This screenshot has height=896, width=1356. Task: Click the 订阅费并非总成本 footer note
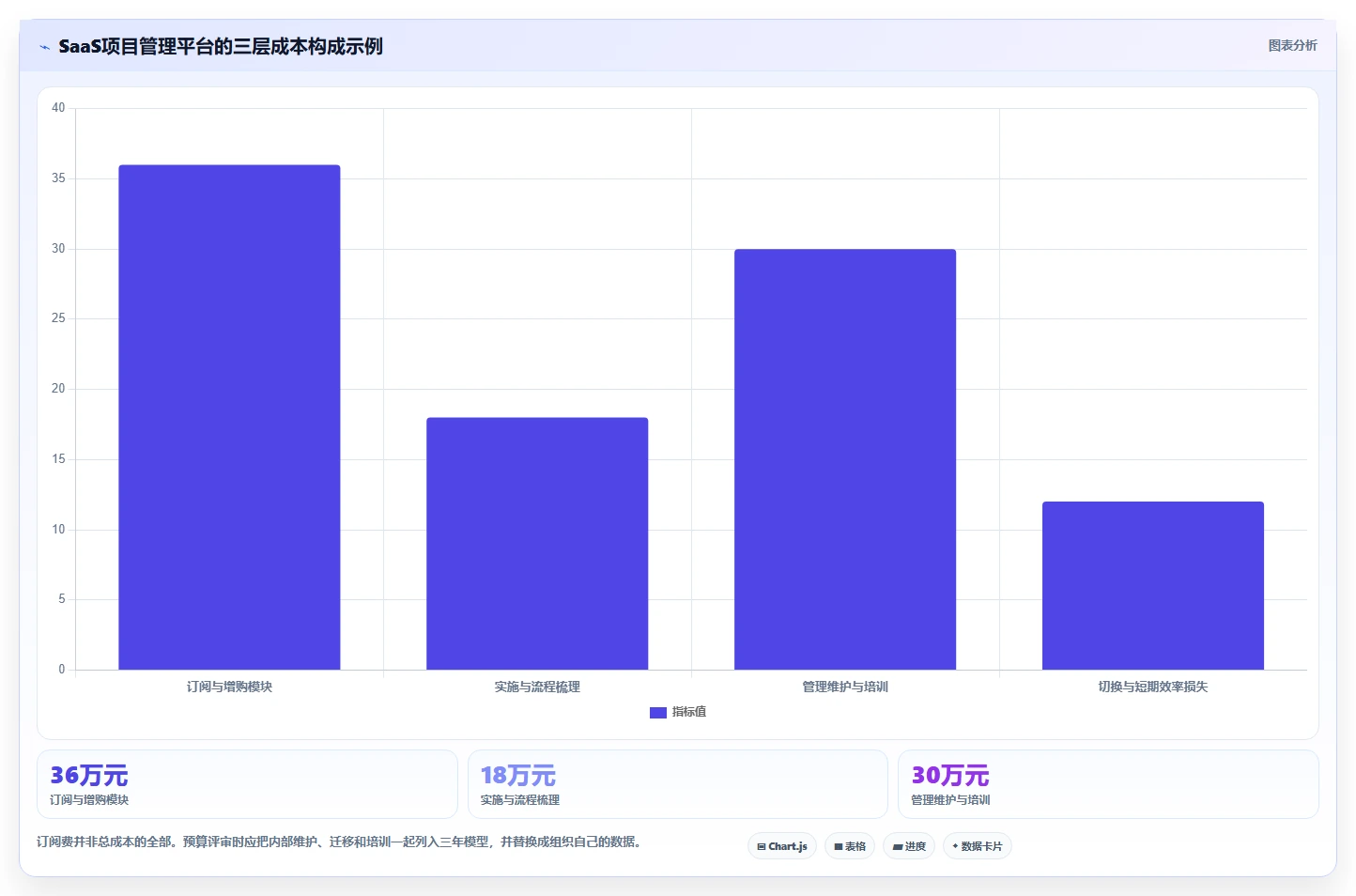339,842
